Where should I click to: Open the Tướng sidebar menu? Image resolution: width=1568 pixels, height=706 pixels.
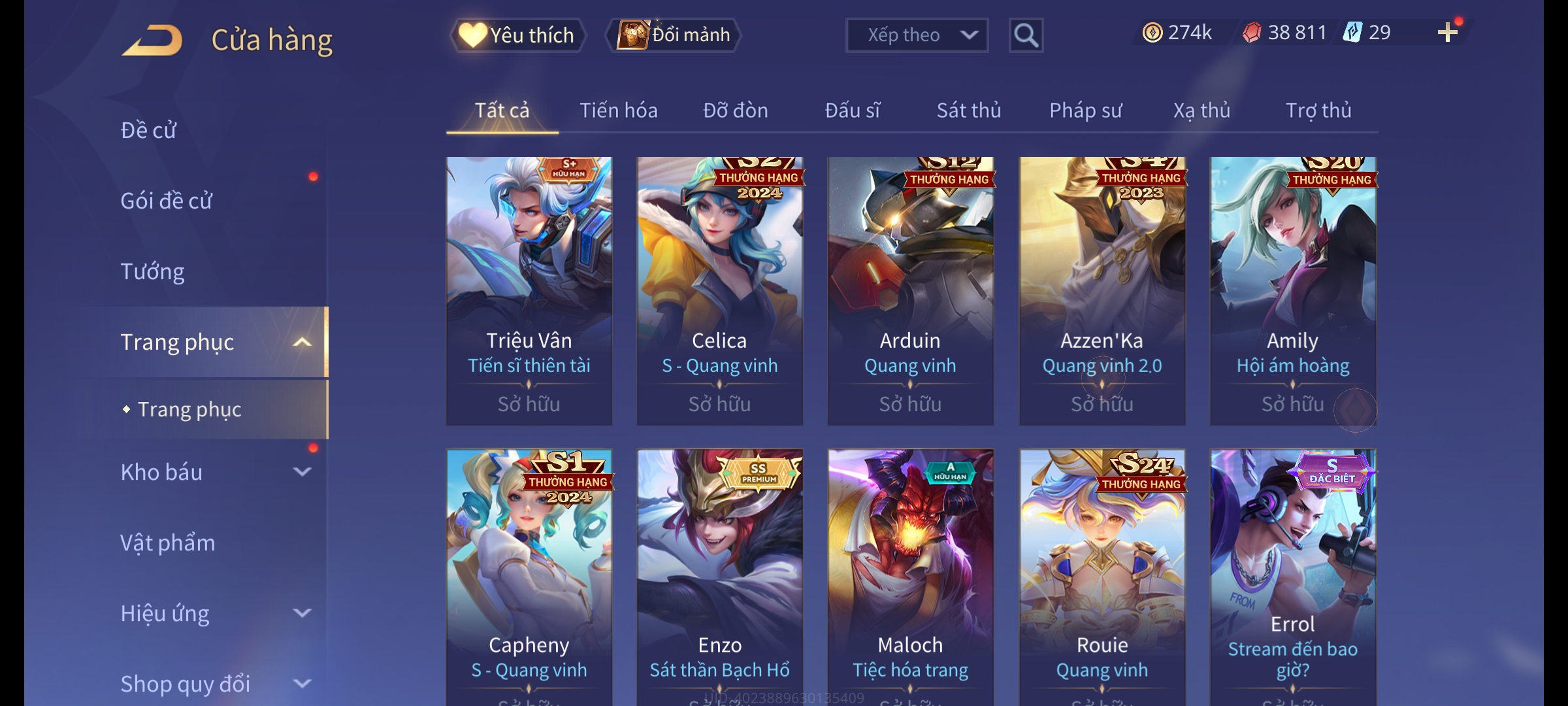(x=152, y=271)
